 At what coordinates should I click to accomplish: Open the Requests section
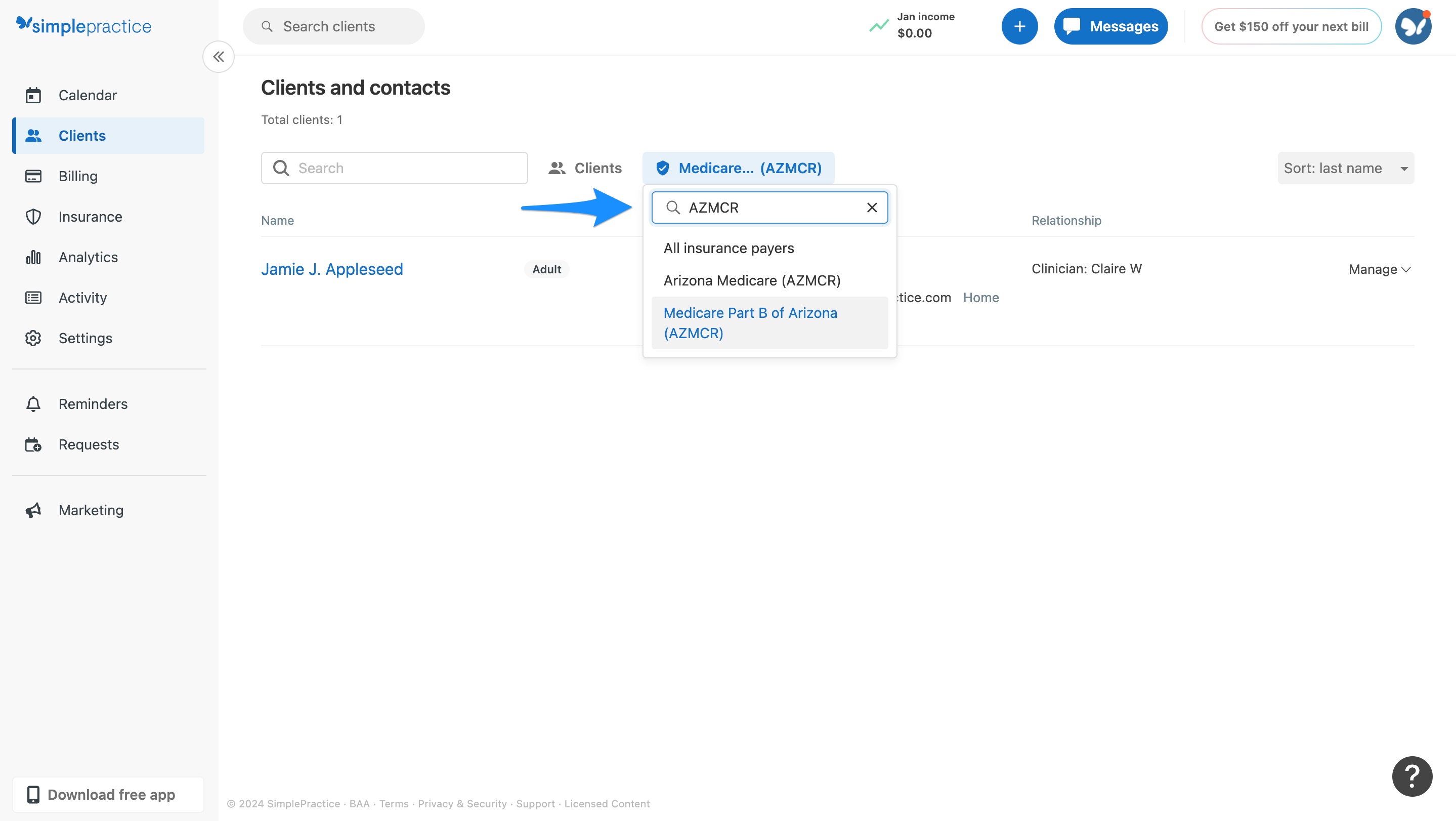(89, 444)
